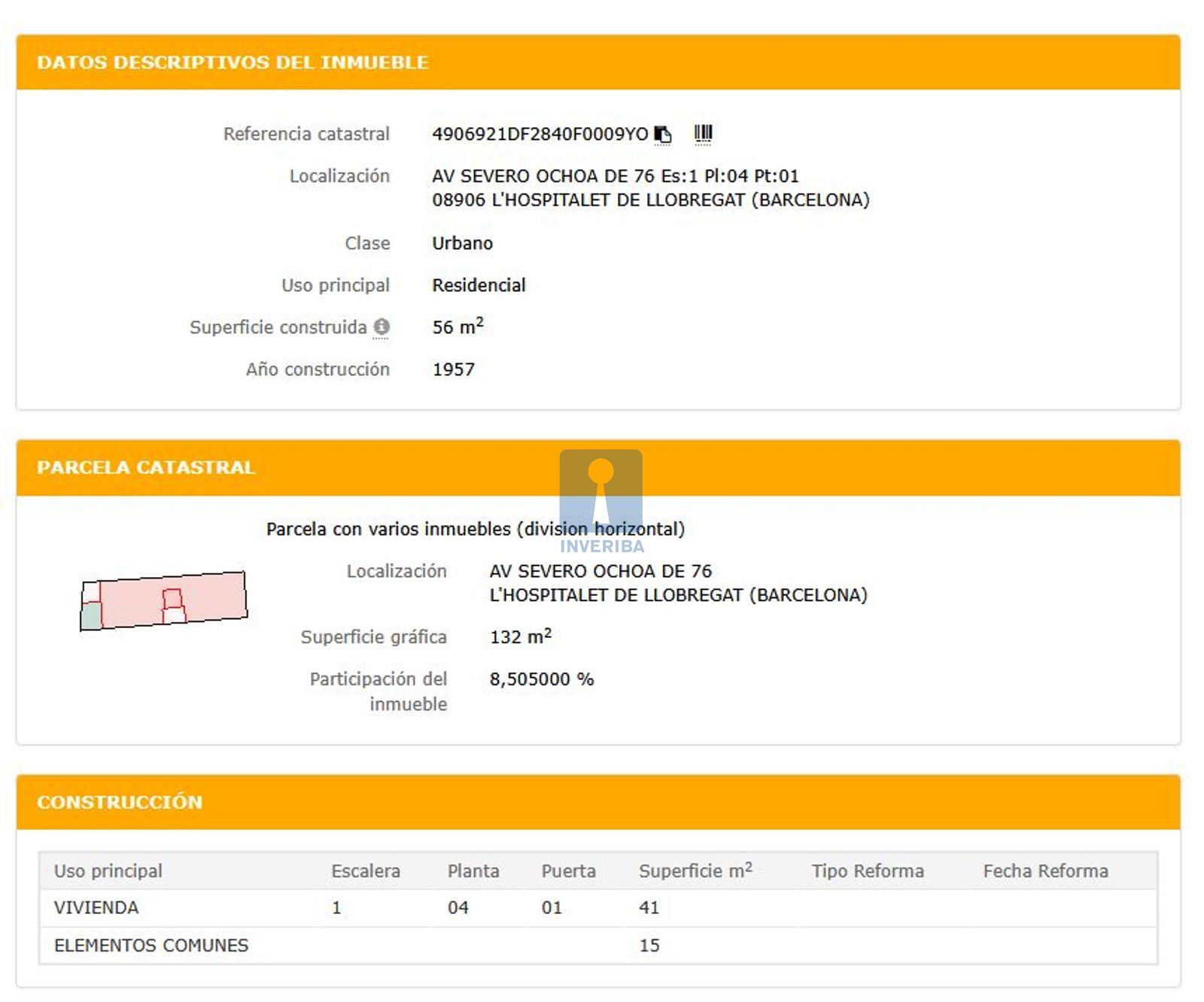Click info icon next to Superficie construida
The width and height of the screenshot is (1204, 1002).
382,327
